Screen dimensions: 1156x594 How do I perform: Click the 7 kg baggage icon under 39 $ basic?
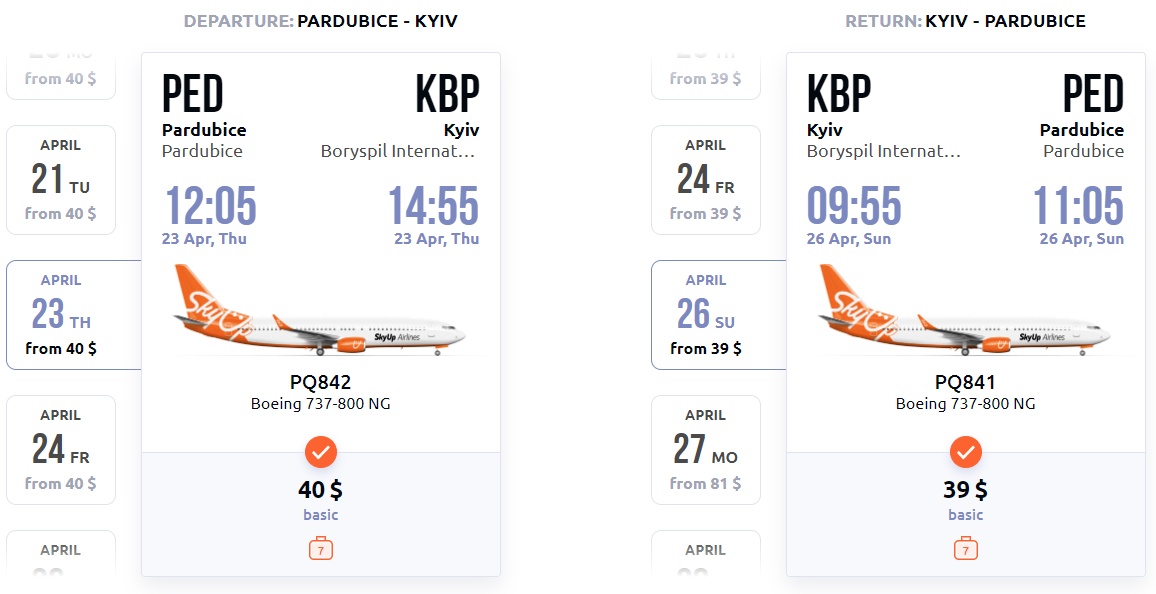tap(966, 548)
